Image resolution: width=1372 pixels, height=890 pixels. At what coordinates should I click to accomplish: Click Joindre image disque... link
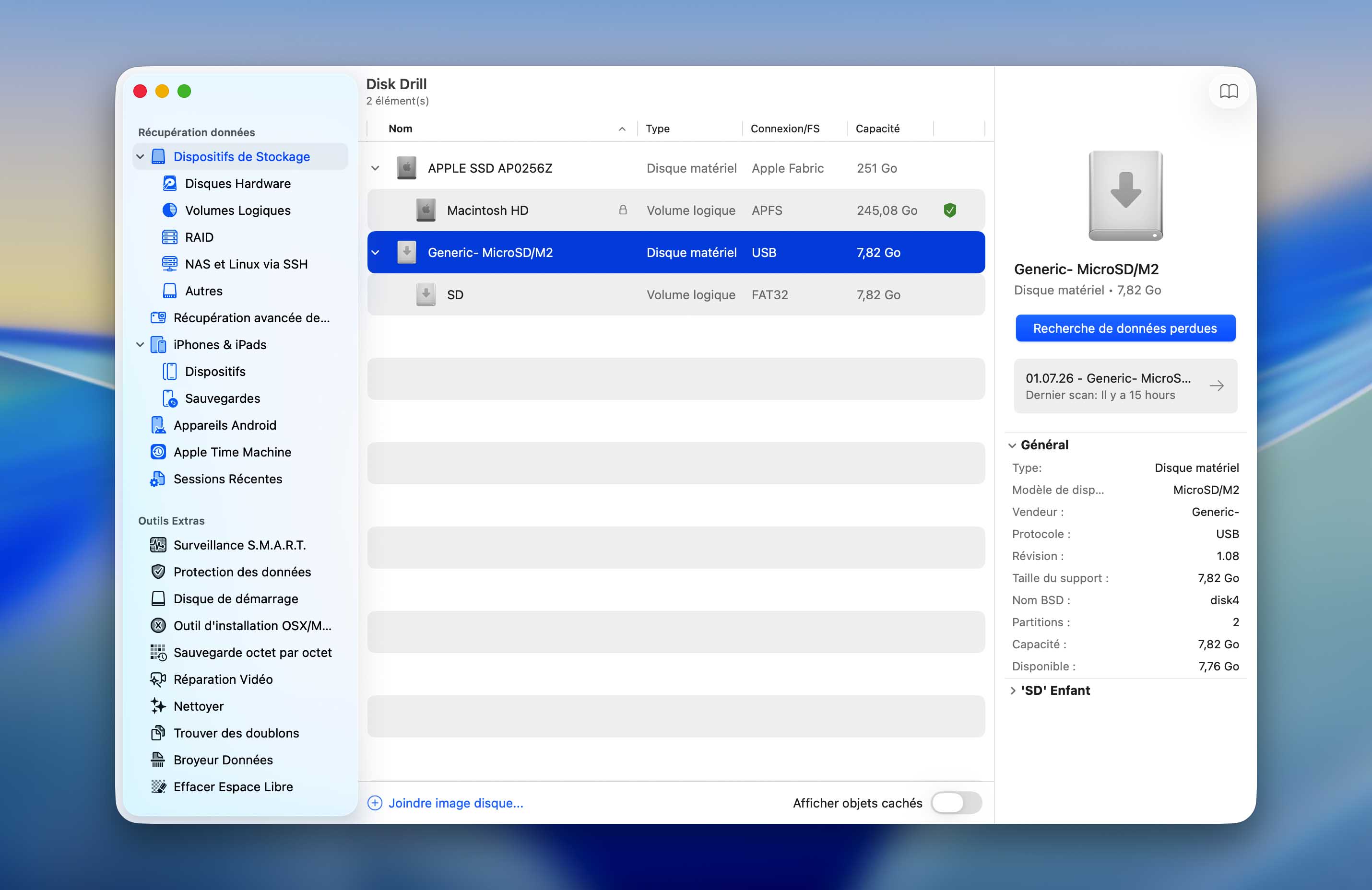coord(455,802)
